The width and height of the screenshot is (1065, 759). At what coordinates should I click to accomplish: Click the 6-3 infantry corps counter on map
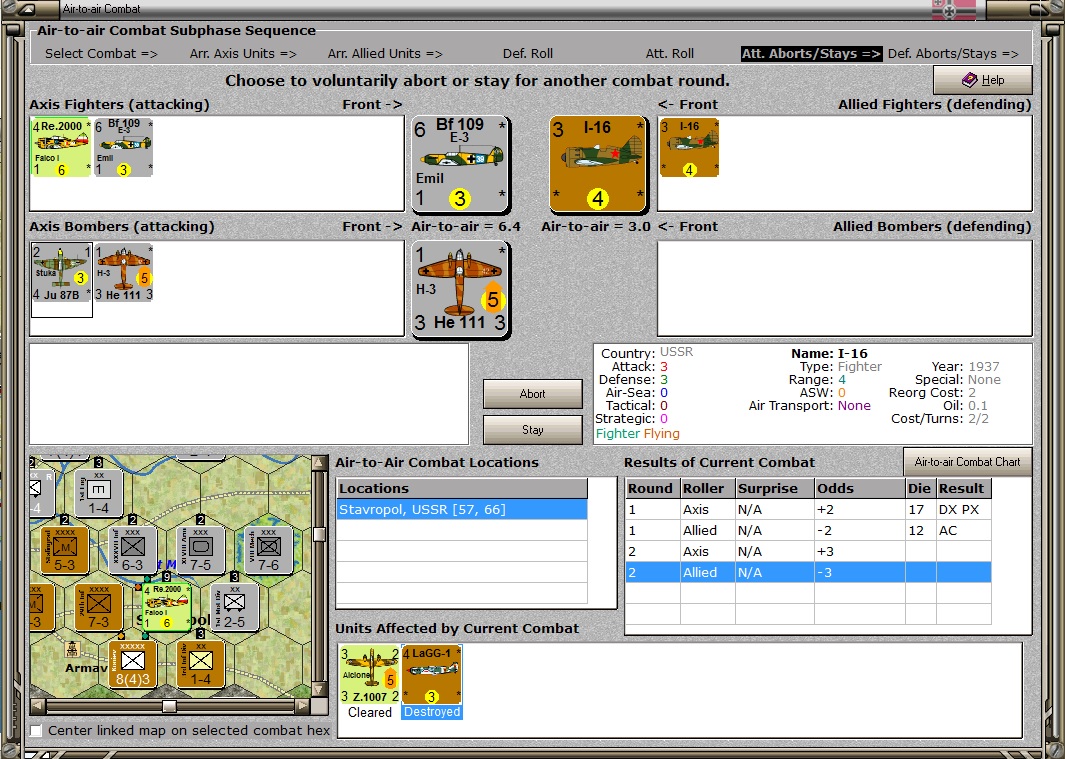(x=132, y=550)
